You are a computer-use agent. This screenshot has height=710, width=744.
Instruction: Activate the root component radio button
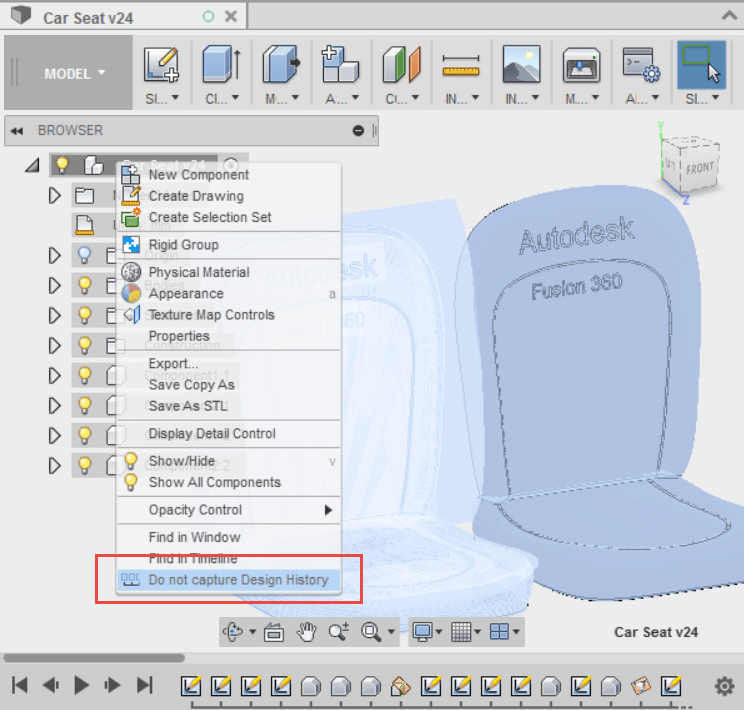231,165
